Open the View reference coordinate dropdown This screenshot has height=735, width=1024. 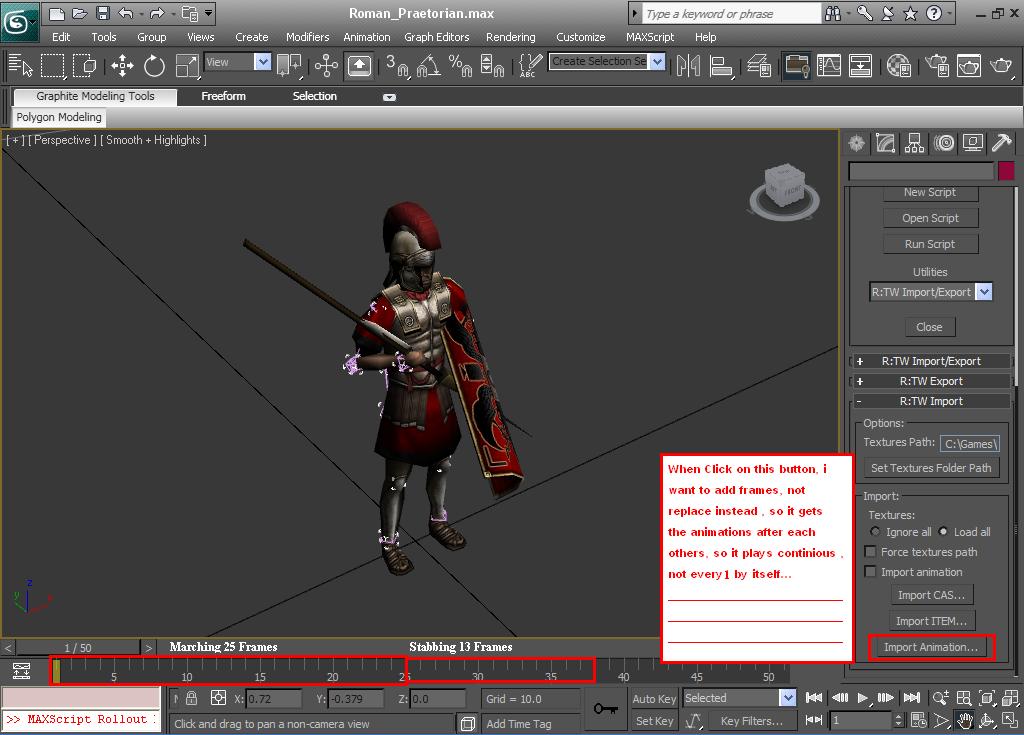coord(263,62)
